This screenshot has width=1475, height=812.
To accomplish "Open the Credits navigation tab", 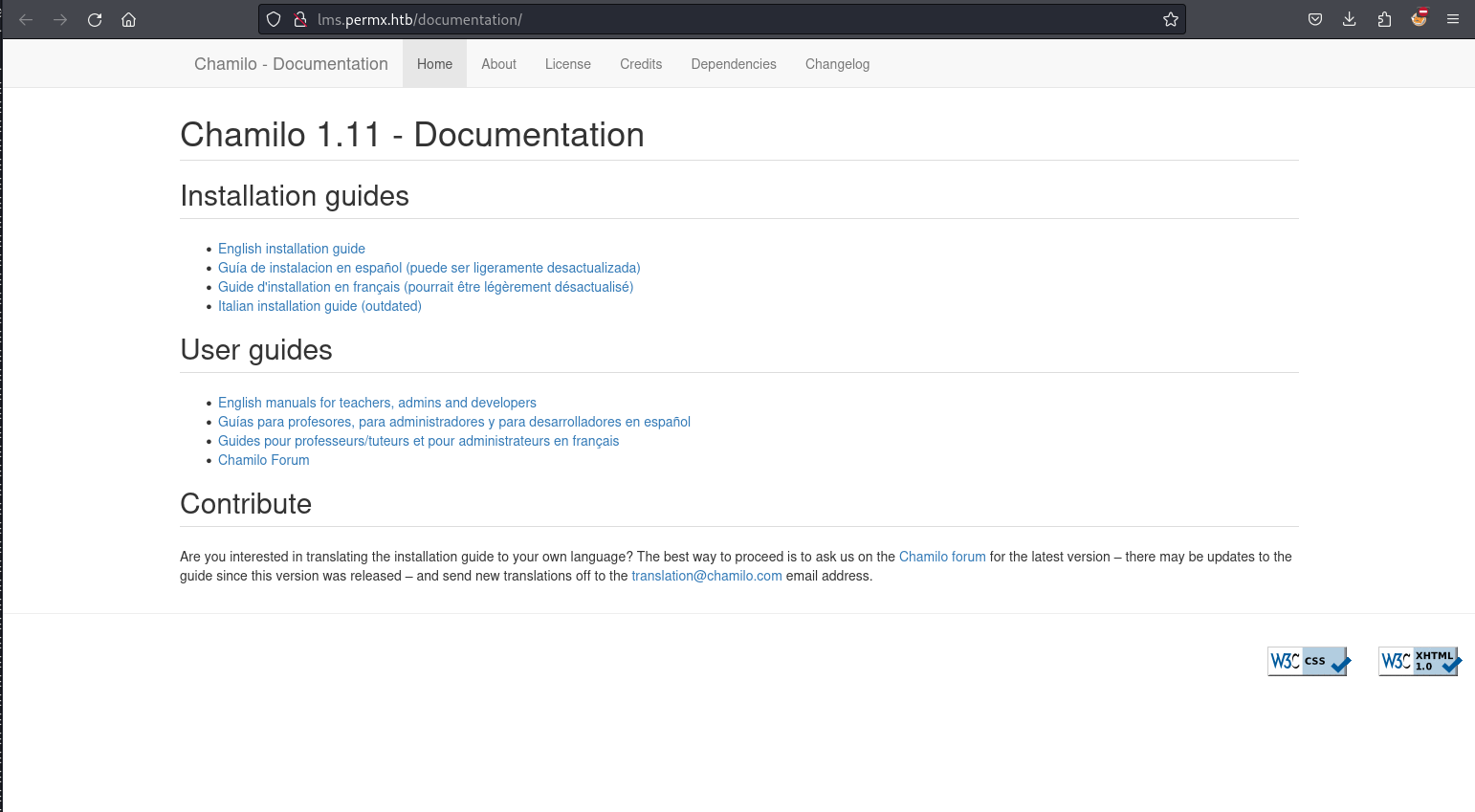I will coord(641,64).
